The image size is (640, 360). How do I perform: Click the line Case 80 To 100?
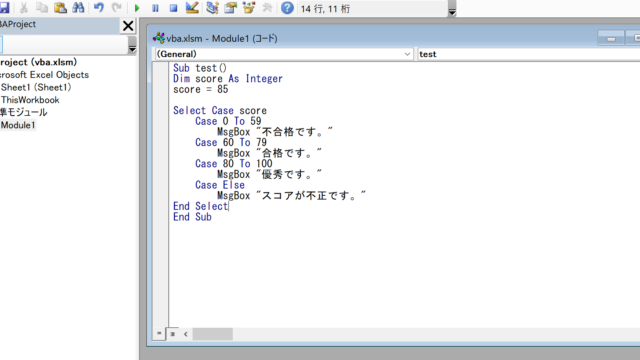pyautogui.click(x=233, y=164)
